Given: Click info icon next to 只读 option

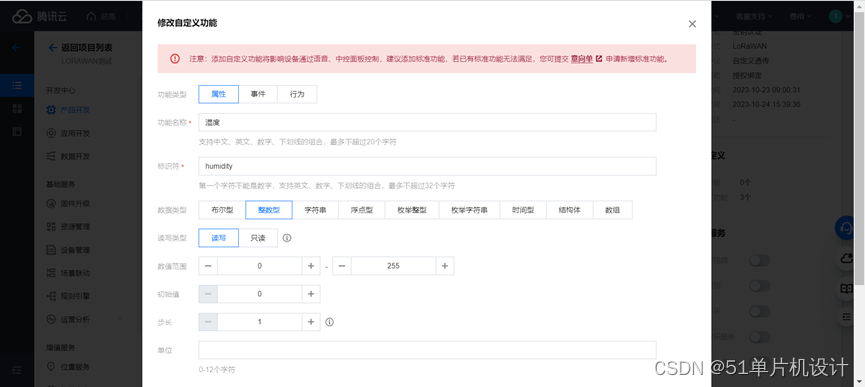Looking at the screenshot, I should click(287, 238).
